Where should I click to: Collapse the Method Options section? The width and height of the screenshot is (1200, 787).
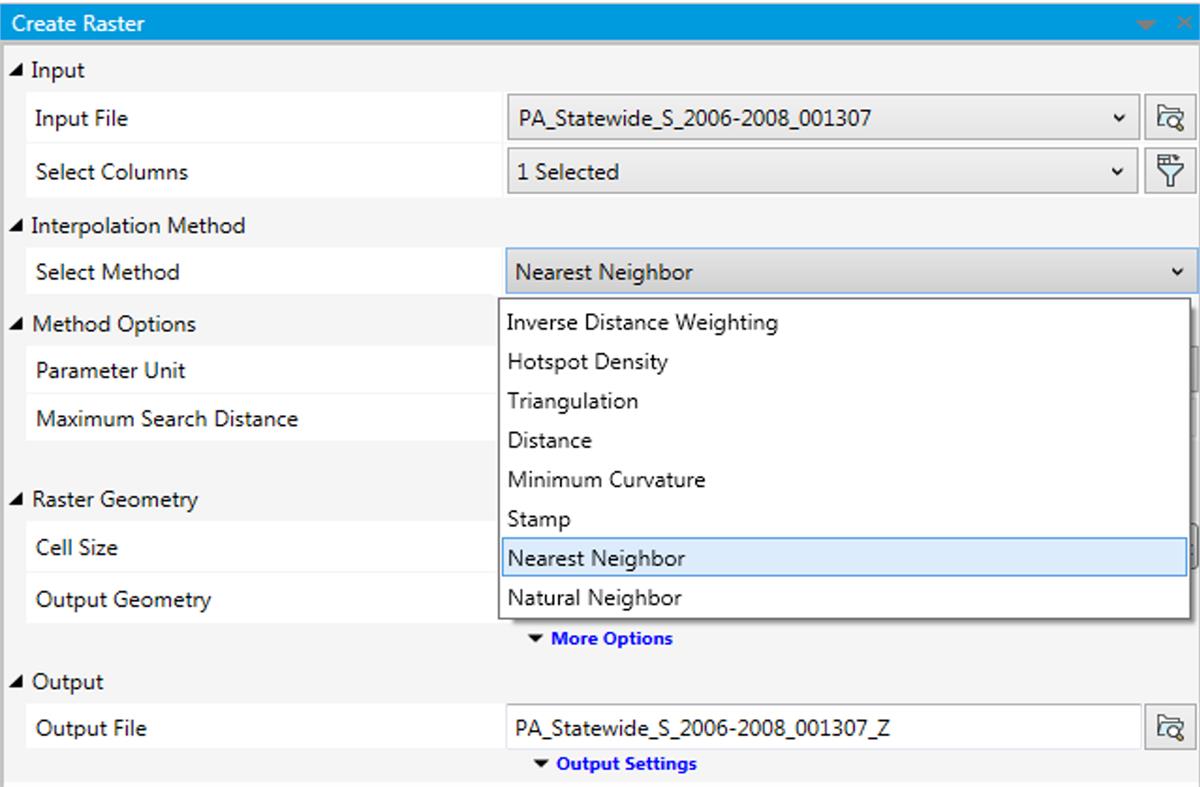click(17, 324)
